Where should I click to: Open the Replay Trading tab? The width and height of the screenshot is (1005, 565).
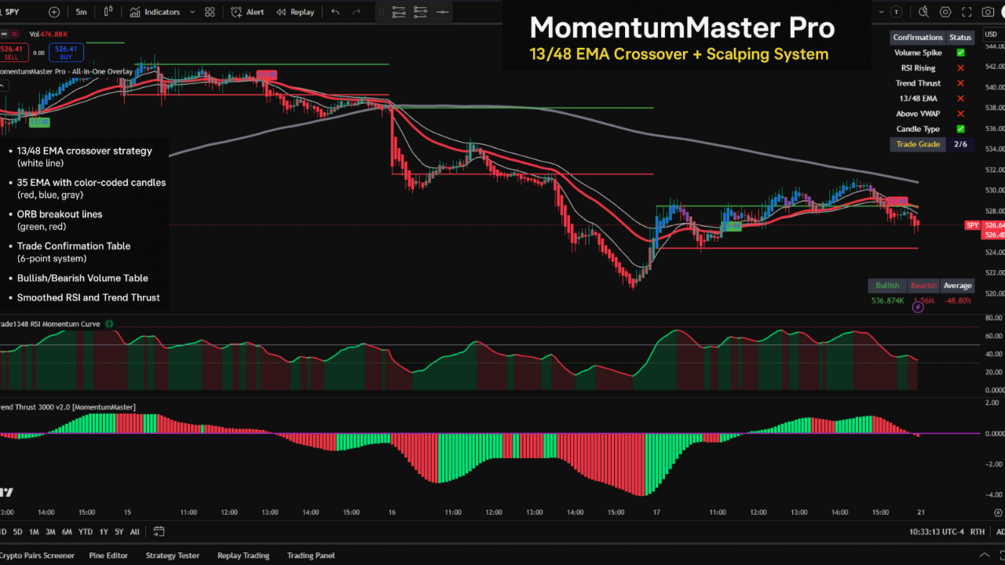[243, 555]
